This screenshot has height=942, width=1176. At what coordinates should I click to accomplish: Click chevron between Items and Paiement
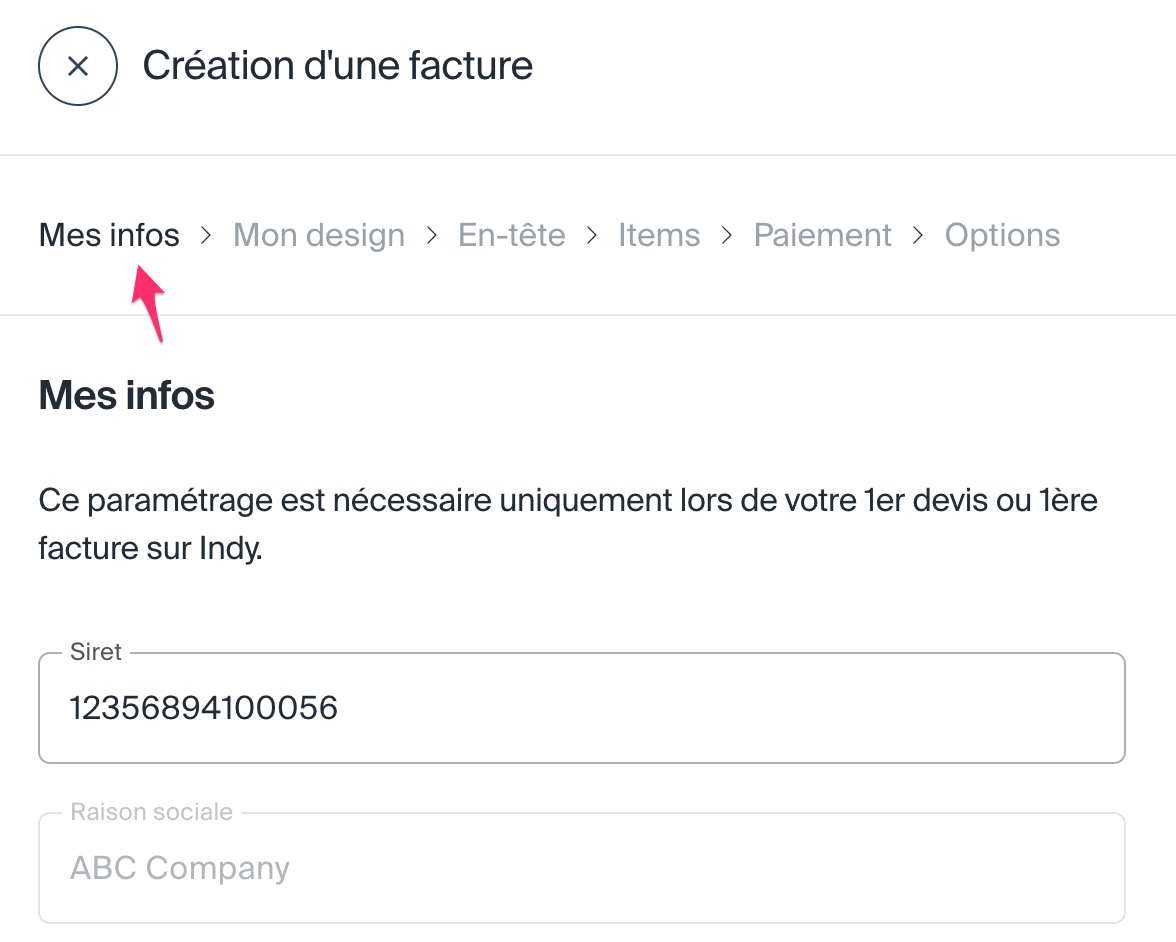(727, 235)
